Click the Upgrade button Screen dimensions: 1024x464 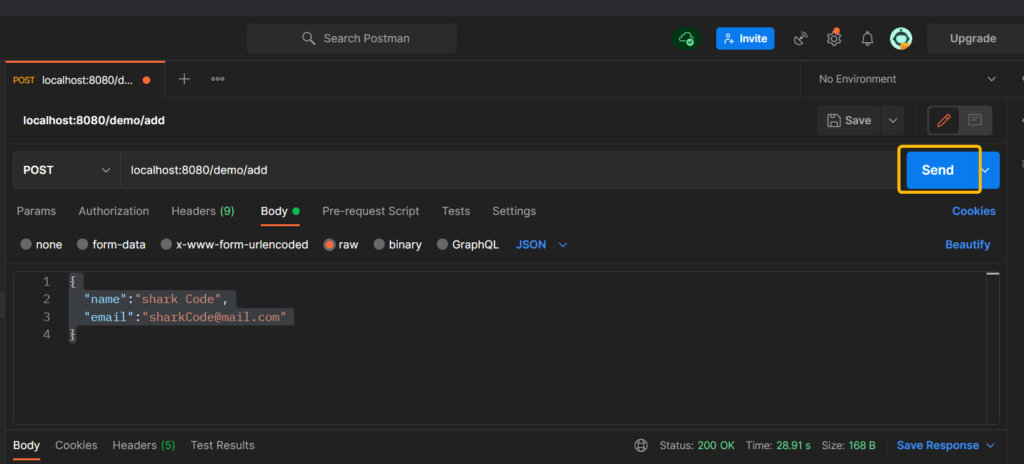[x=972, y=39]
